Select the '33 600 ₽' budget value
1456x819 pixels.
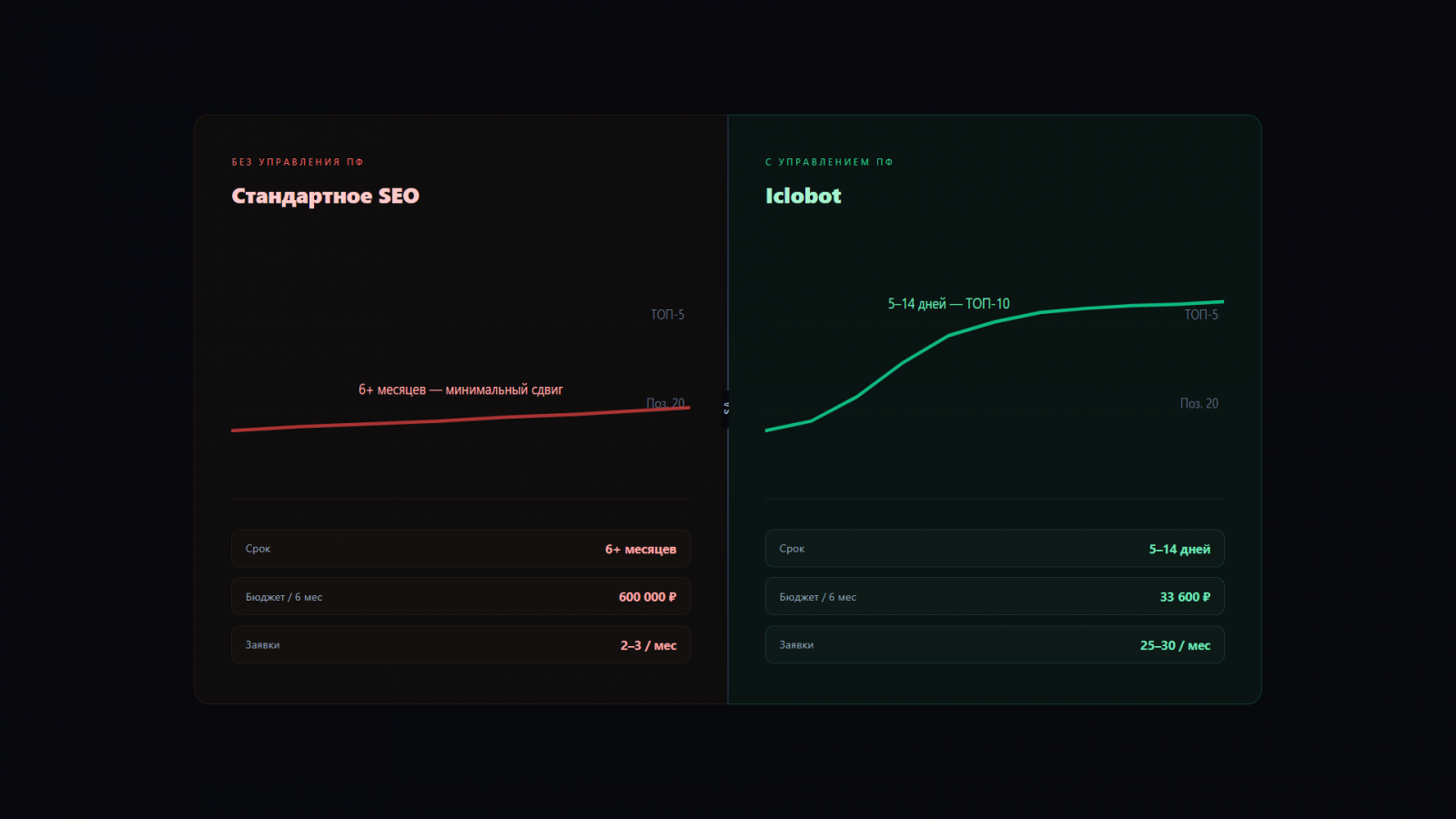[x=1185, y=597]
